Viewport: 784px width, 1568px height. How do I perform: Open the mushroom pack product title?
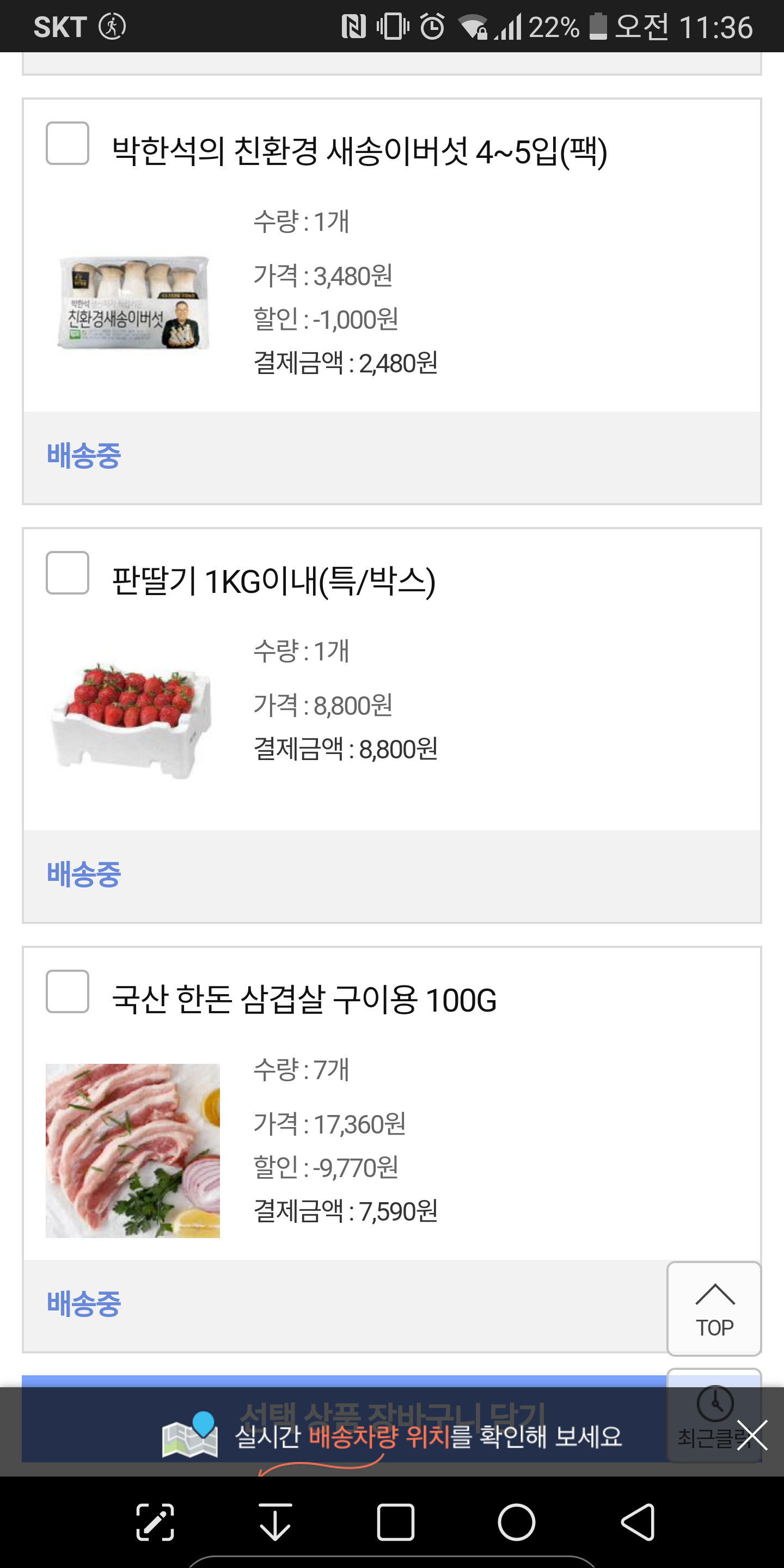(x=359, y=151)
